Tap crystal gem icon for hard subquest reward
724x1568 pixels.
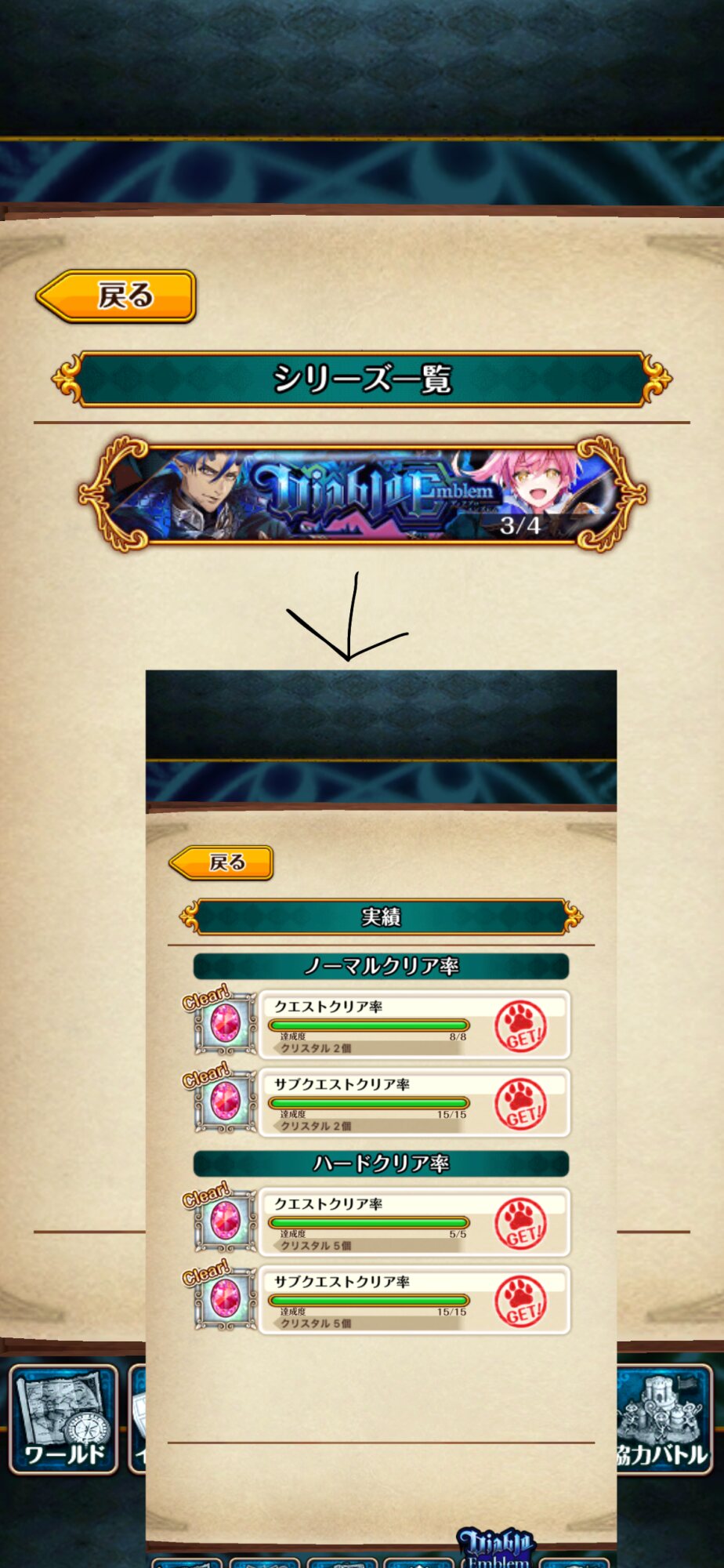click(x=226, y=1299)
